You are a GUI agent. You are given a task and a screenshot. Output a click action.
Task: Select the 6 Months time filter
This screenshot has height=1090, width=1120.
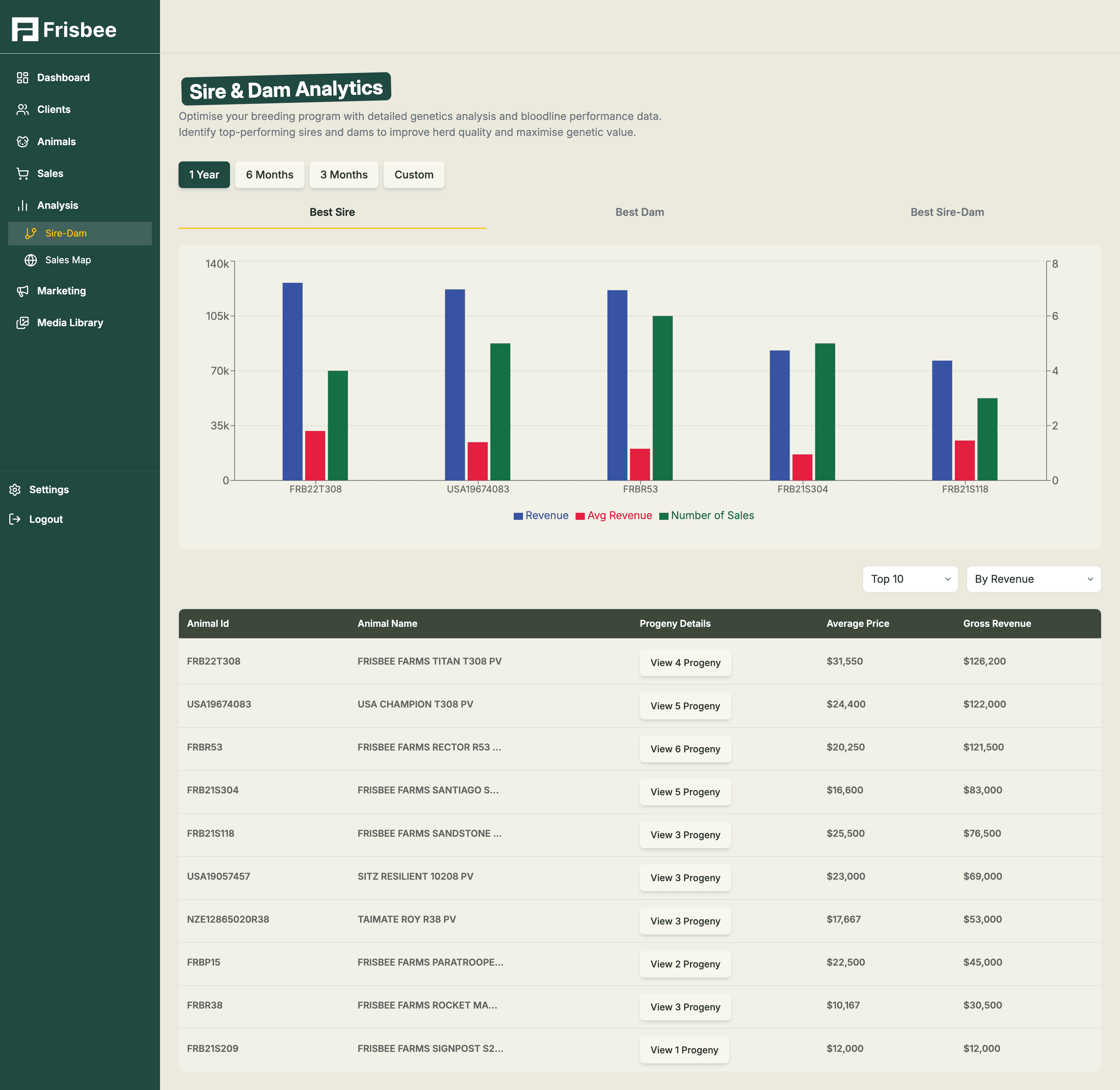[269, 175]
